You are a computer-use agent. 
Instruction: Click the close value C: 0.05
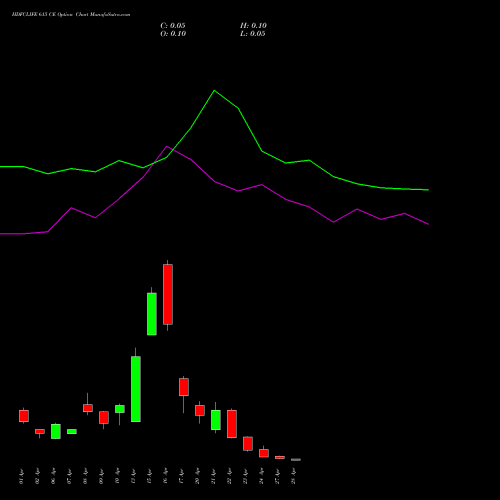point(173,26)
